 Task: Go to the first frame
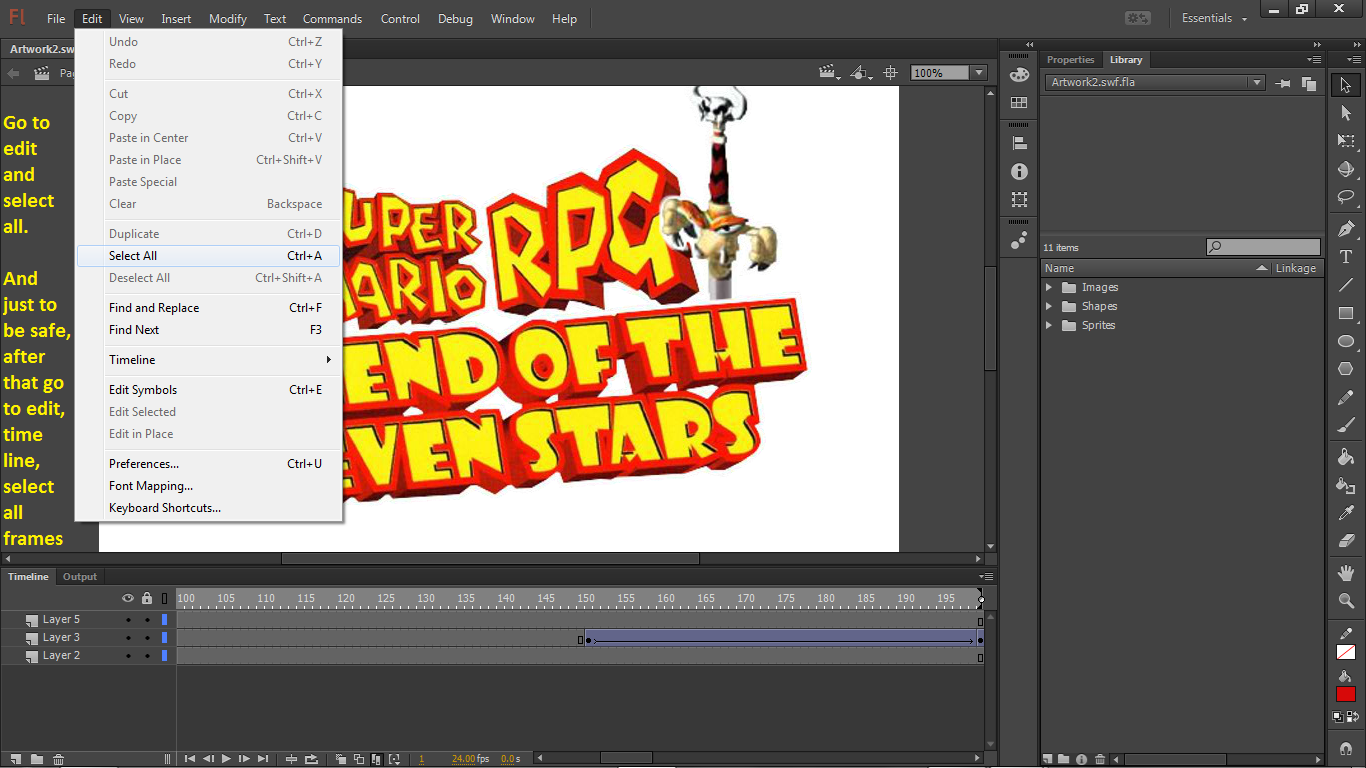pyautogui.click(x=190, y=759)
